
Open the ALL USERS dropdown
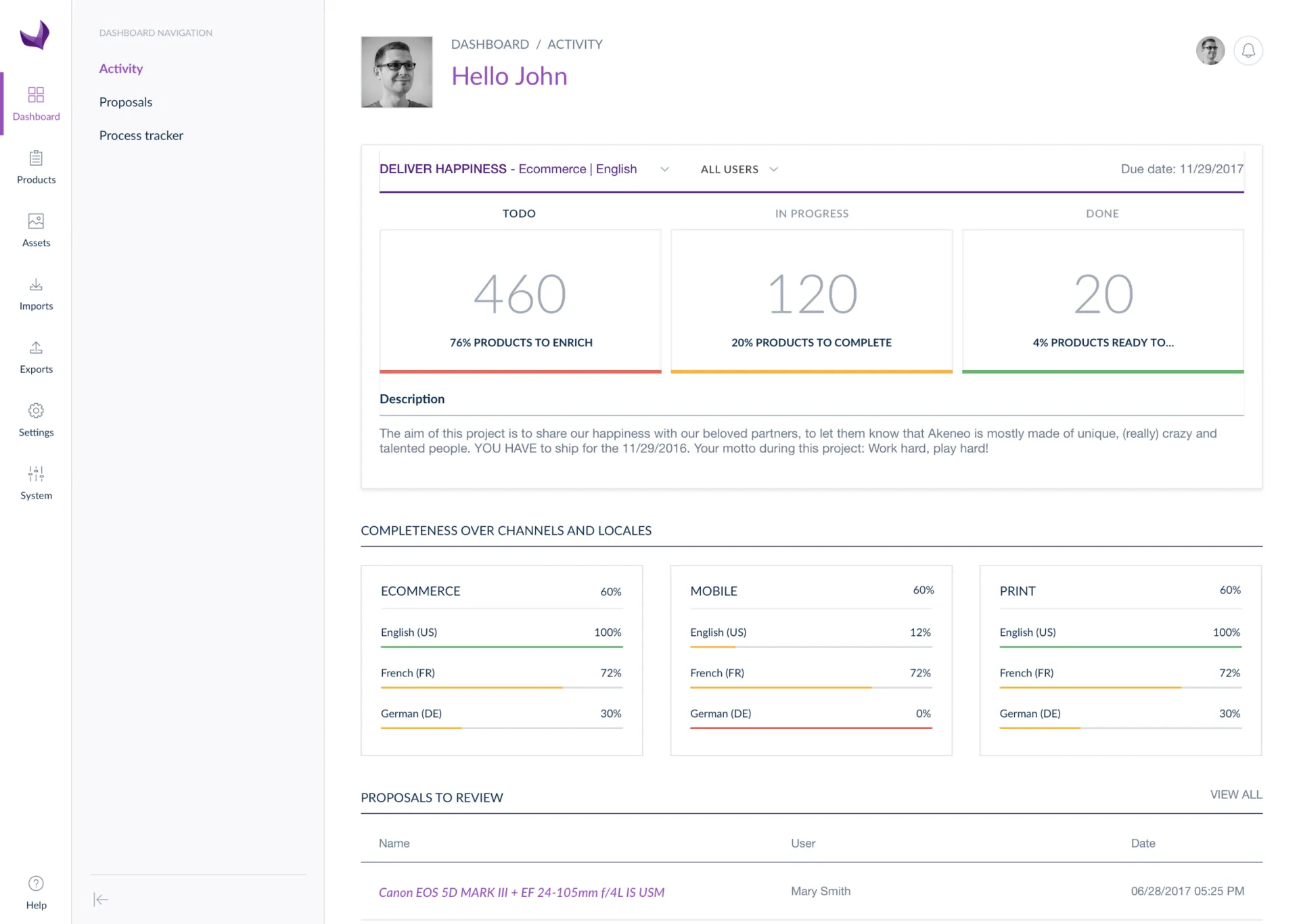[x=739, y=169]
